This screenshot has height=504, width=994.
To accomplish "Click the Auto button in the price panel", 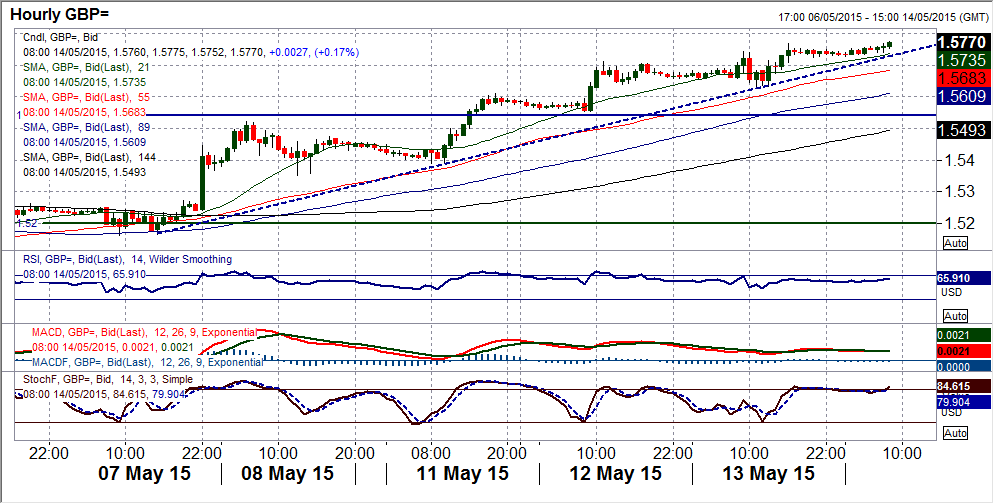I will click(955, 243).
